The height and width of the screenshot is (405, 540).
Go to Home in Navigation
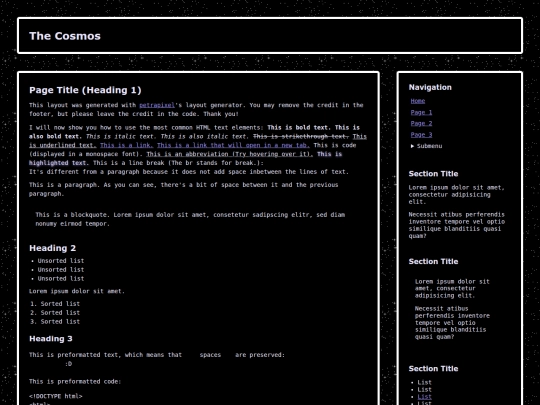418,101
